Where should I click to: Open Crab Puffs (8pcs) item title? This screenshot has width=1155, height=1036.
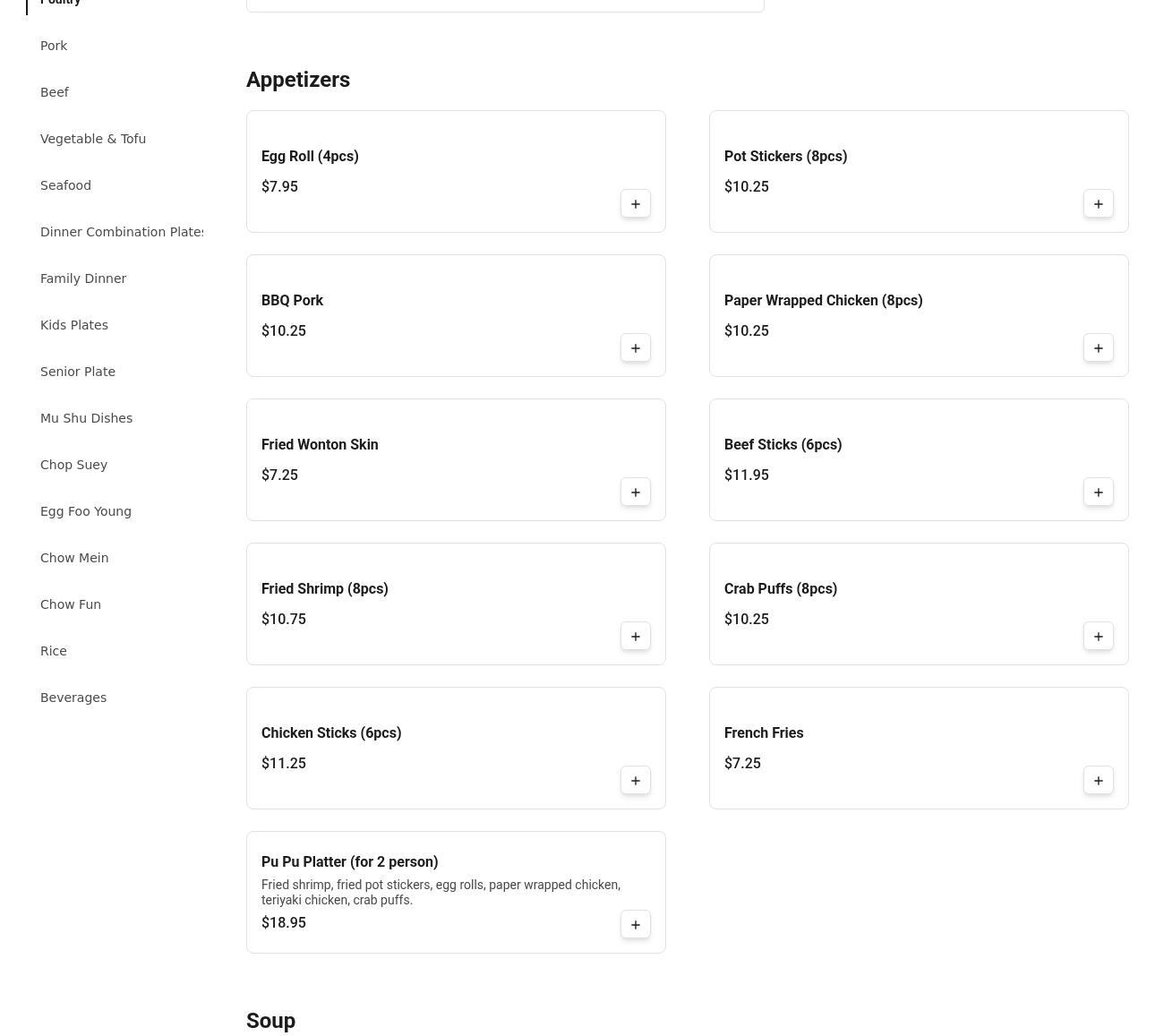781,588
